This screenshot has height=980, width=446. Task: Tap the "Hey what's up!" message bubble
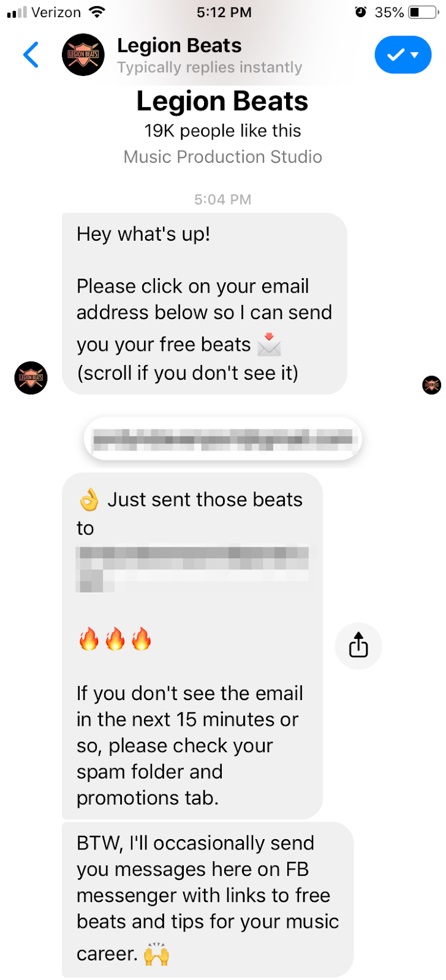[204, 304]
